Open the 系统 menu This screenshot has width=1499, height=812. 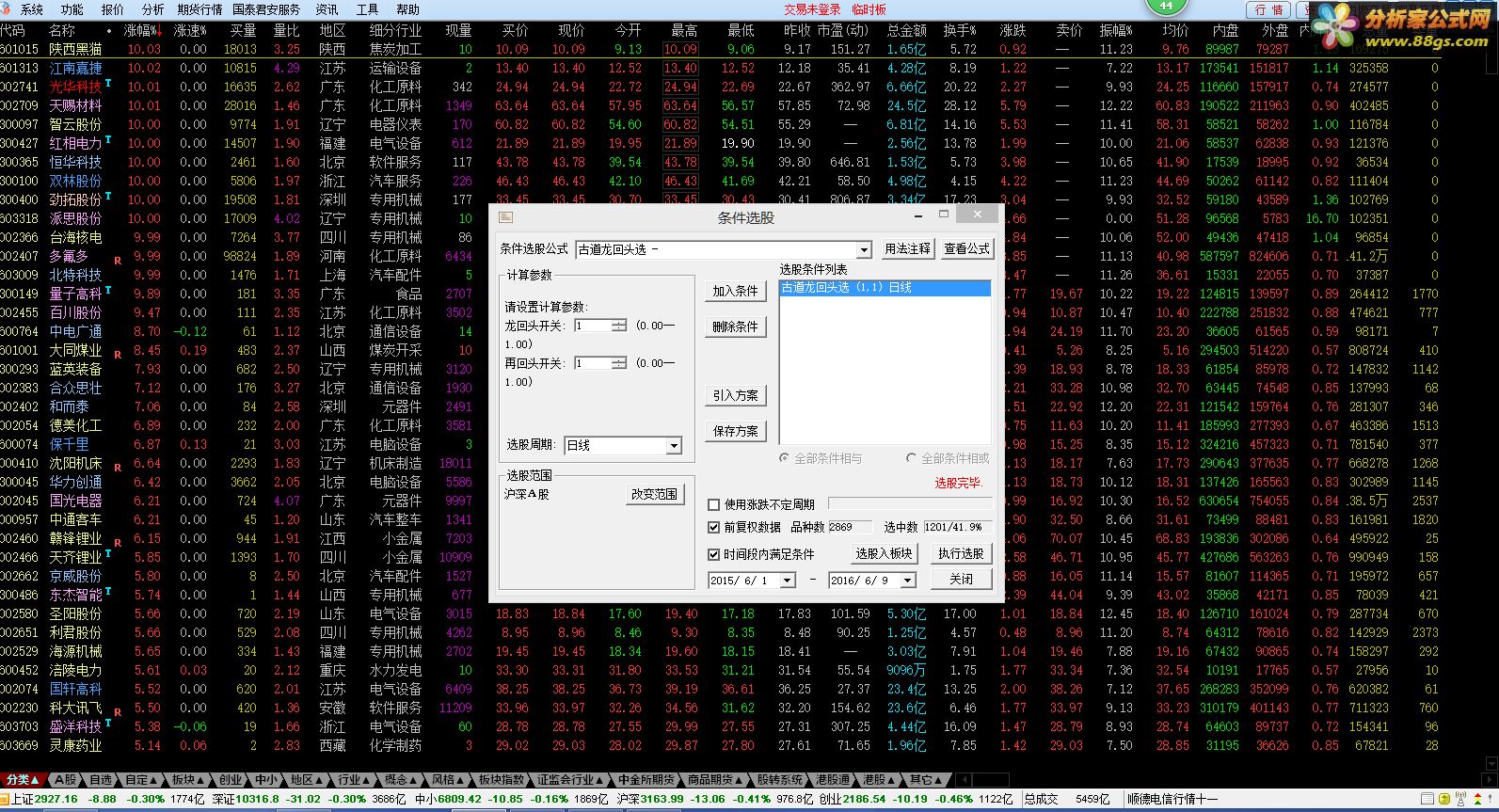tap(32, 9)
